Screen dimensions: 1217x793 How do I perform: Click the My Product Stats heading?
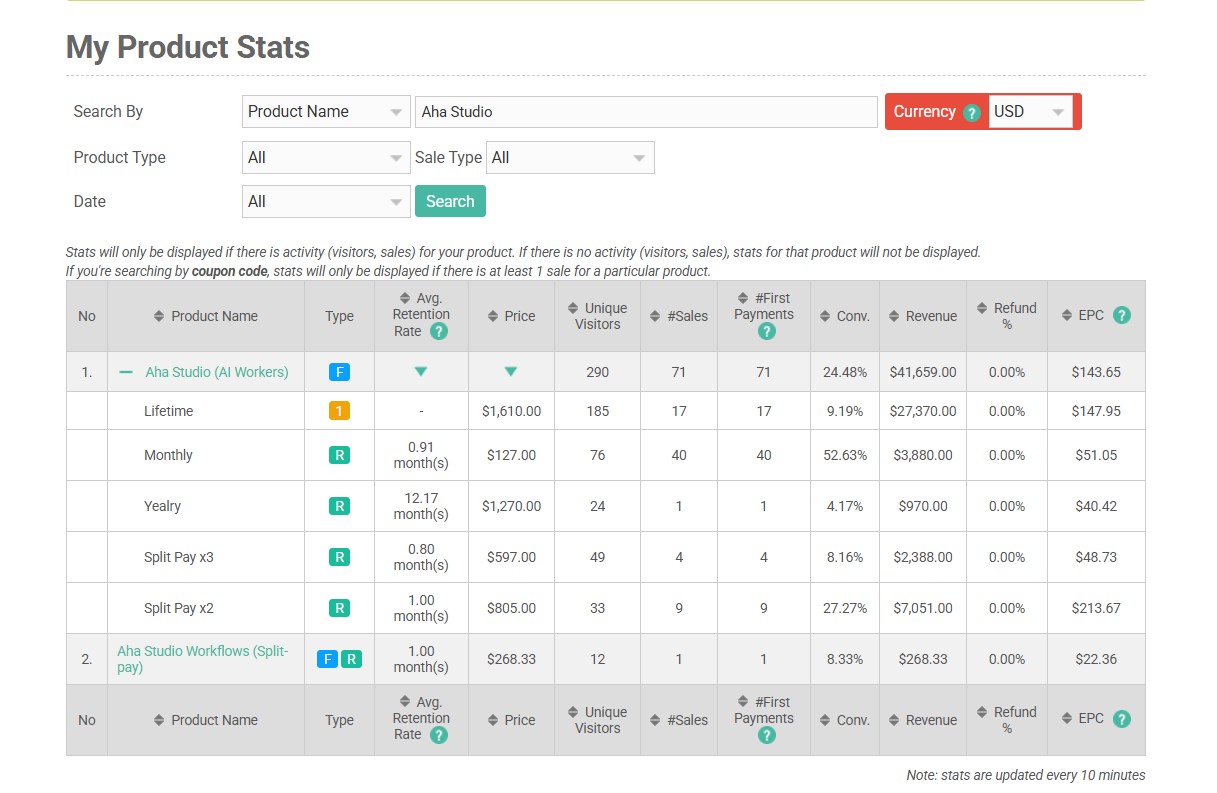coord(188,47)
